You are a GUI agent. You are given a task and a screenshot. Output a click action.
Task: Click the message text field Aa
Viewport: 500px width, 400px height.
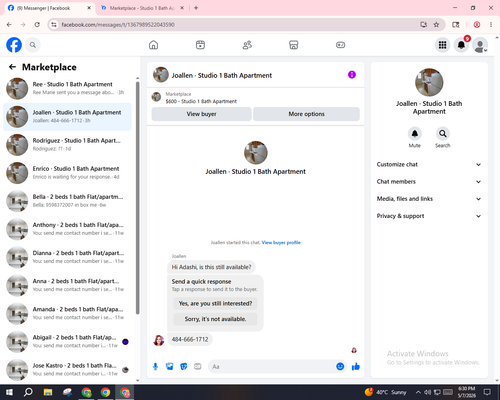click(272, 367)
